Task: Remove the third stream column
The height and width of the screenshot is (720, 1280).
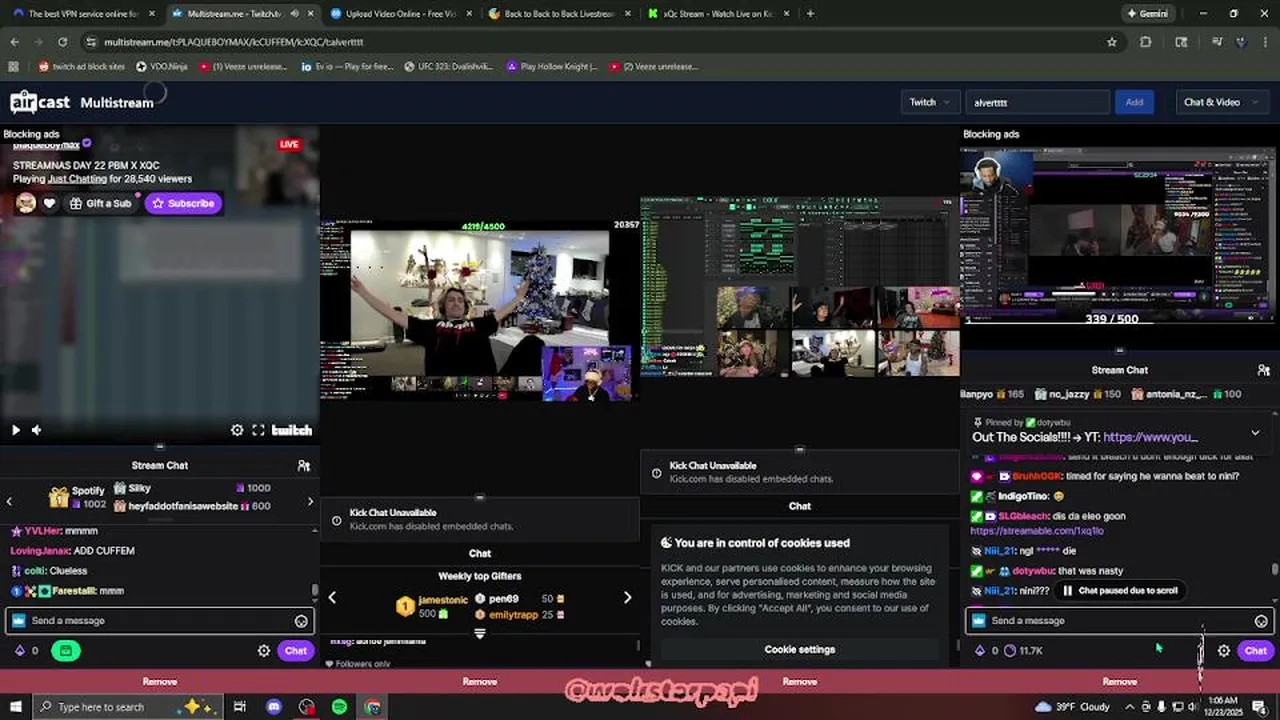Action: tap(800, 681)
